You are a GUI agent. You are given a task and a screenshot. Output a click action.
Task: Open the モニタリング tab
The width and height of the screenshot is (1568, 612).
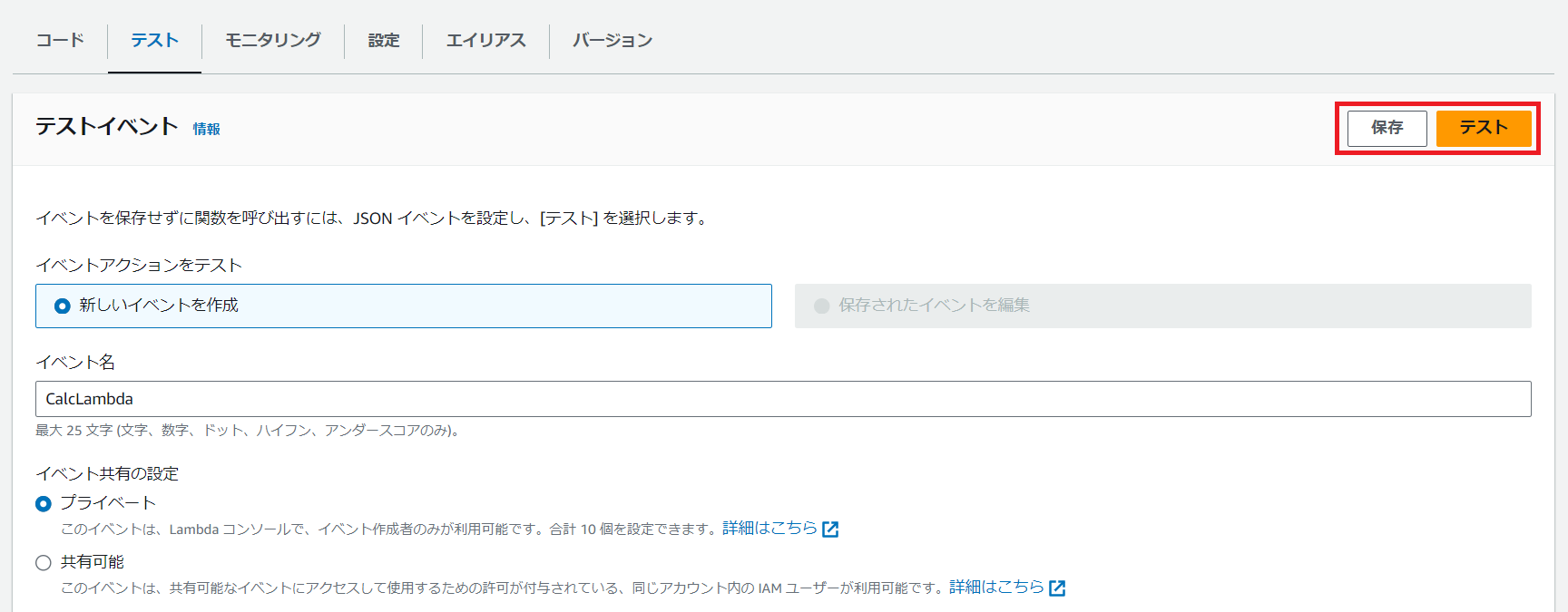click(x=272, y=40)
